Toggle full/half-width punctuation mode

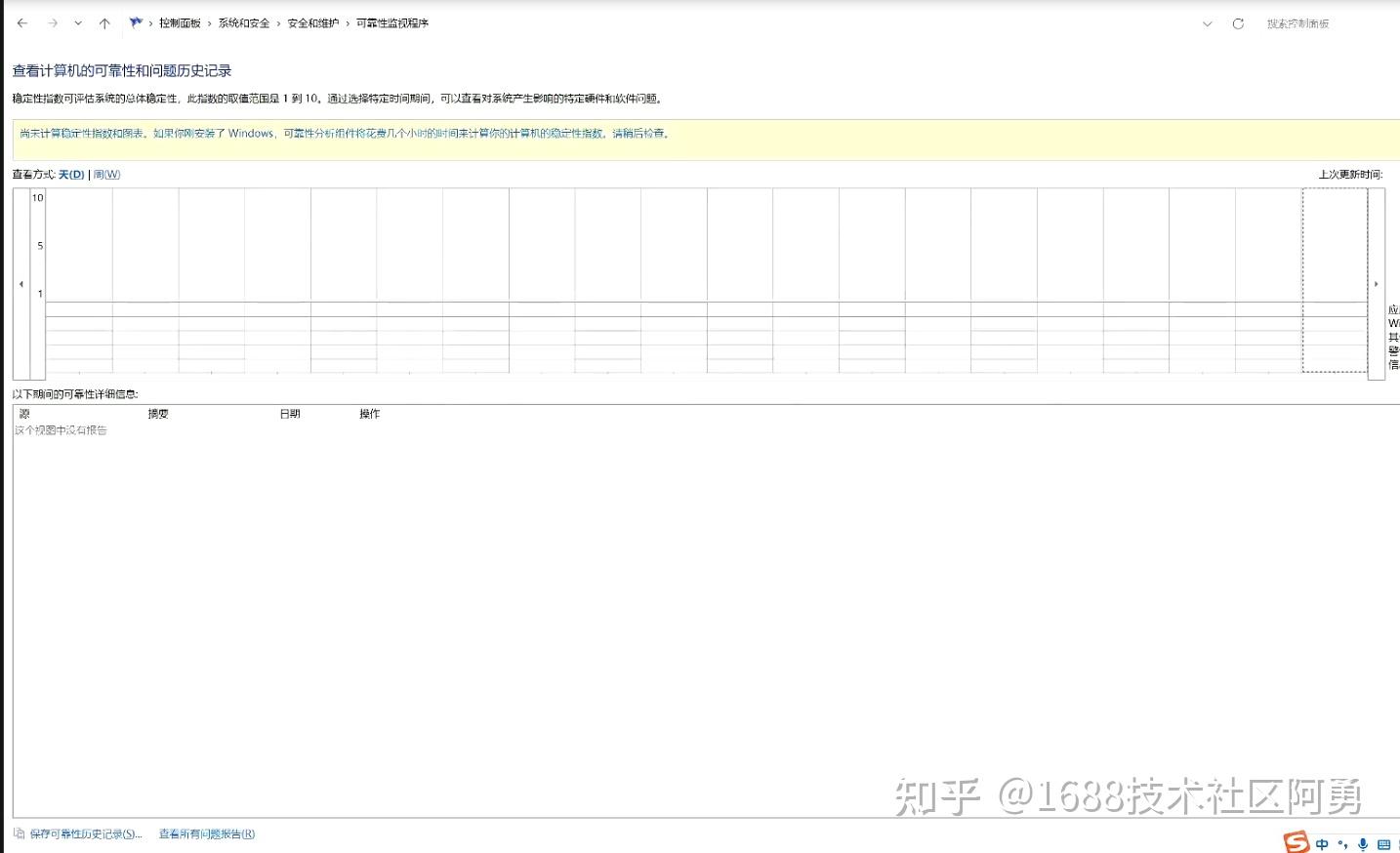(1343, 843)
